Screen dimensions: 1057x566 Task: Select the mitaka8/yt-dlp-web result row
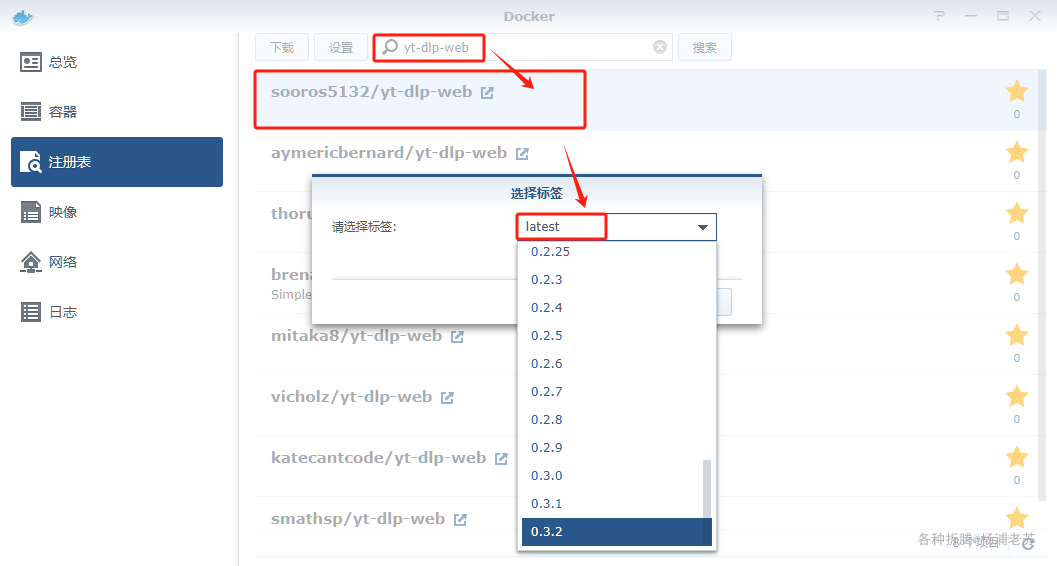tap(647, 344)
